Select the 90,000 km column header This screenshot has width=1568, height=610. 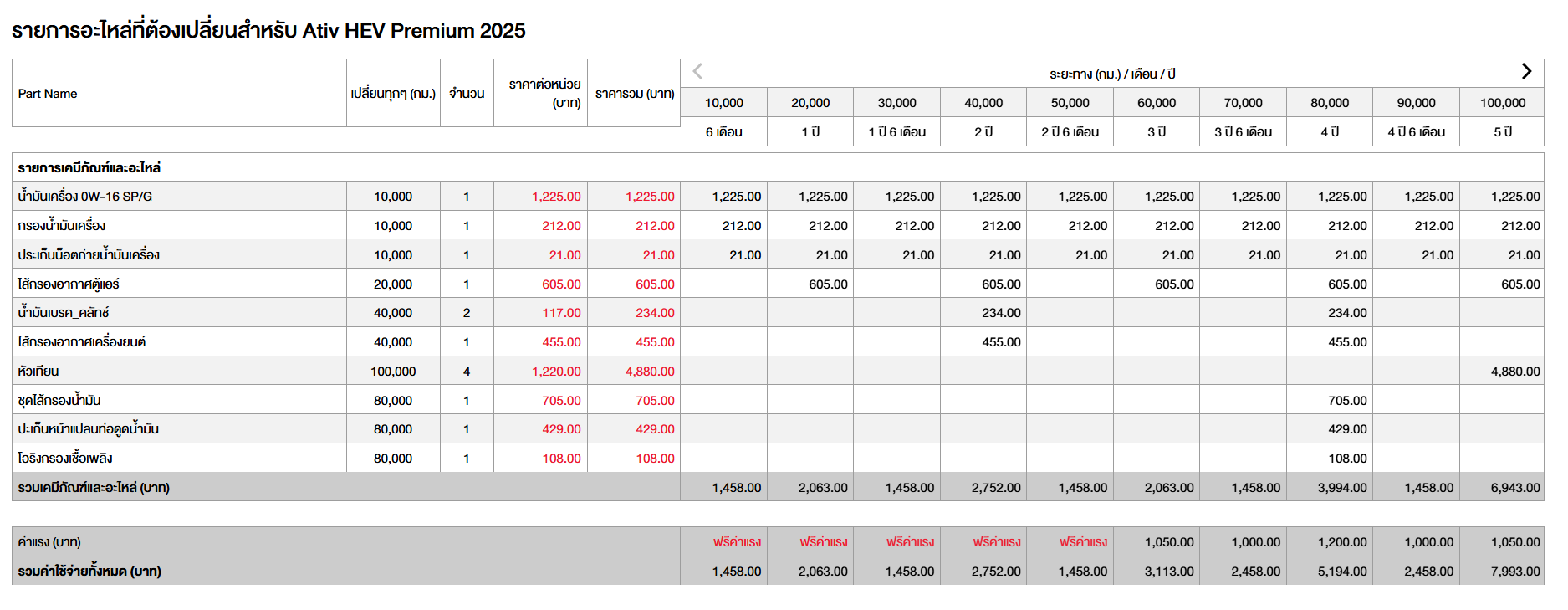pyautogui.click(x=1417, y=103)
